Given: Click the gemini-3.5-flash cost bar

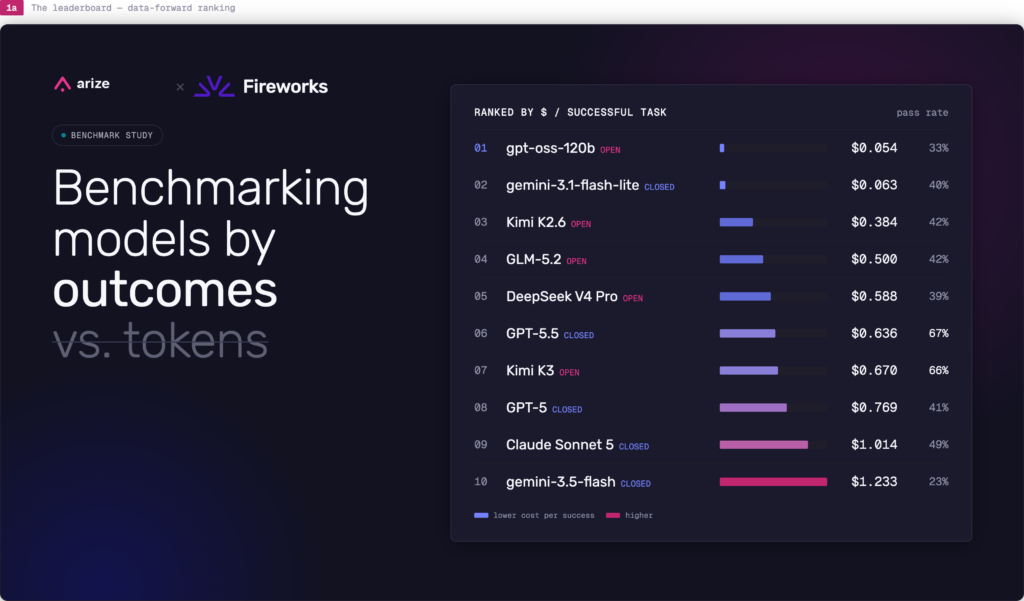Looking at the screenshot, I should 773,482.
